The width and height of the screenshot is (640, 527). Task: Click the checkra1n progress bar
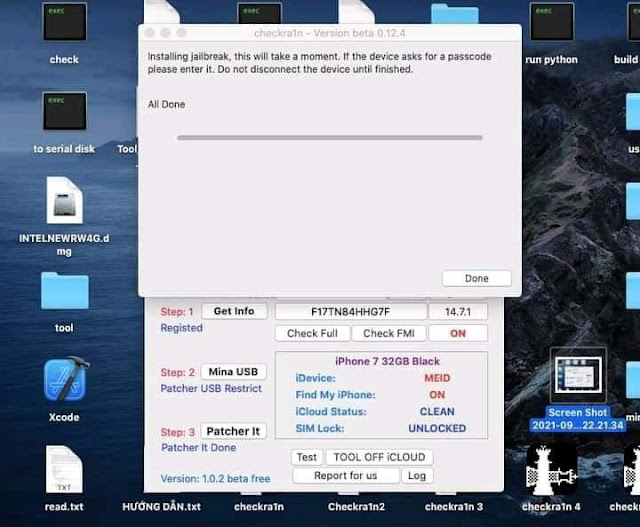(330, 138)
